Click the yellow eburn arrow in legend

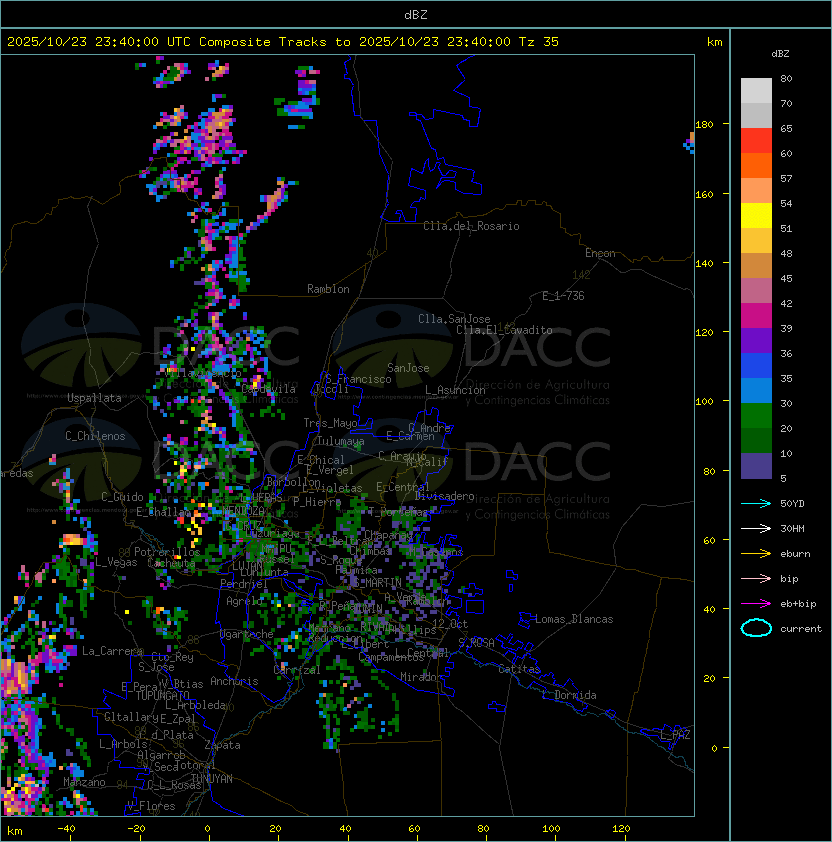[x=756, y=554]
